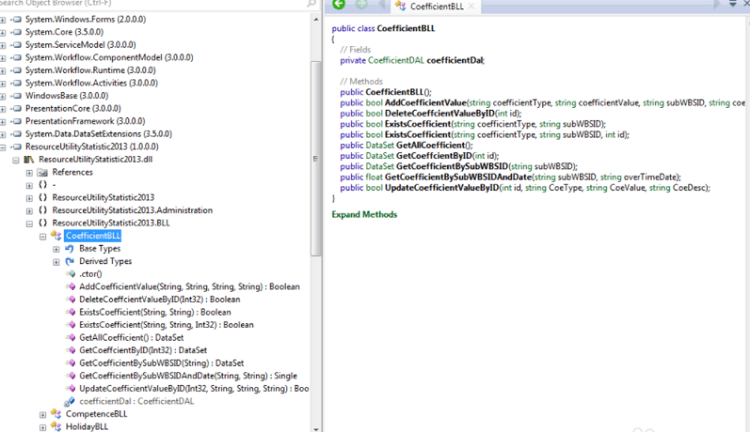750x432 pixels.
Task: Click the ResourceUtilityStatistic2013.dll module icon
Action: (x=29, y=159)
